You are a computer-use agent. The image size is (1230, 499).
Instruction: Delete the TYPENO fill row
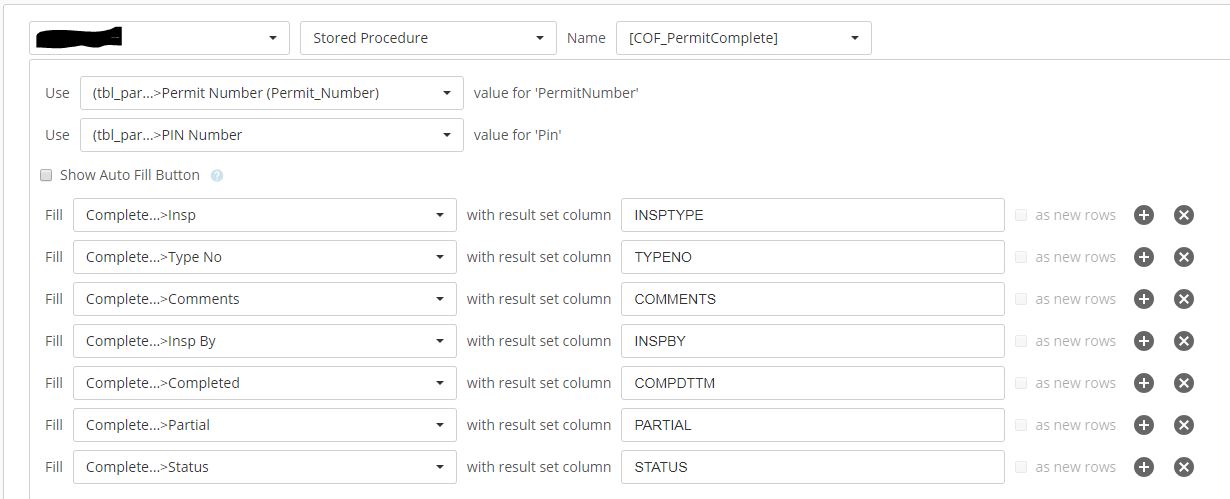pyautogui.click(x=1184, y=257)
